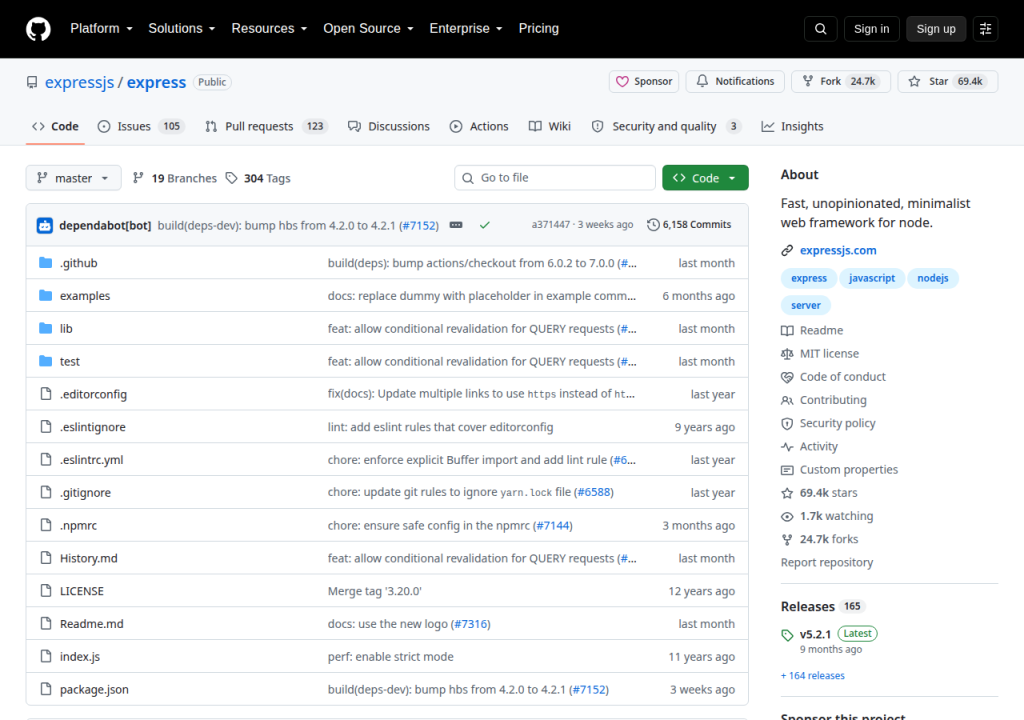Open the + 164 releases link
This screenshot has width=1024, height=720.
pyautogui.click(x=812, y=676)
